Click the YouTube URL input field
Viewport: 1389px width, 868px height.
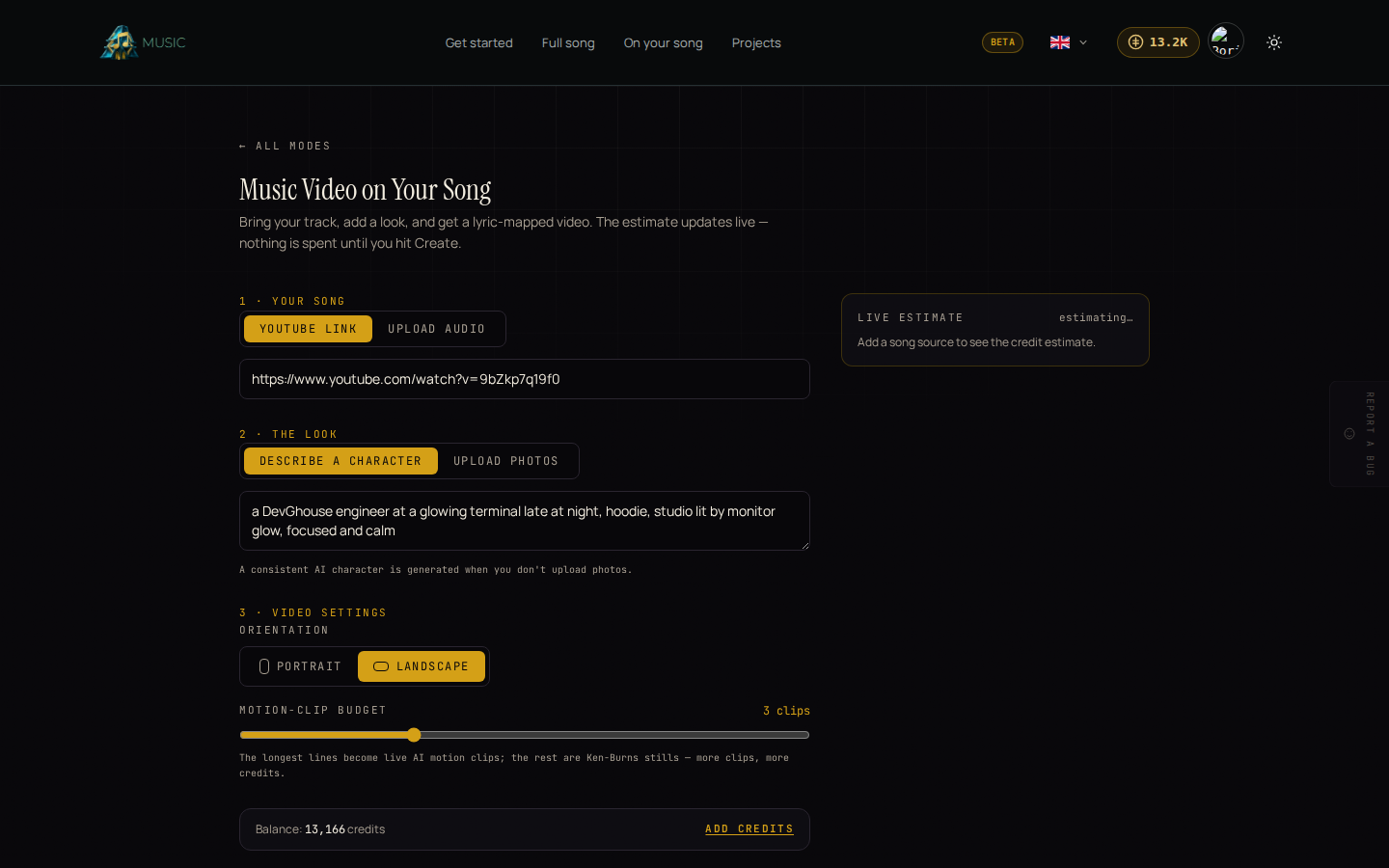point(525,379)
